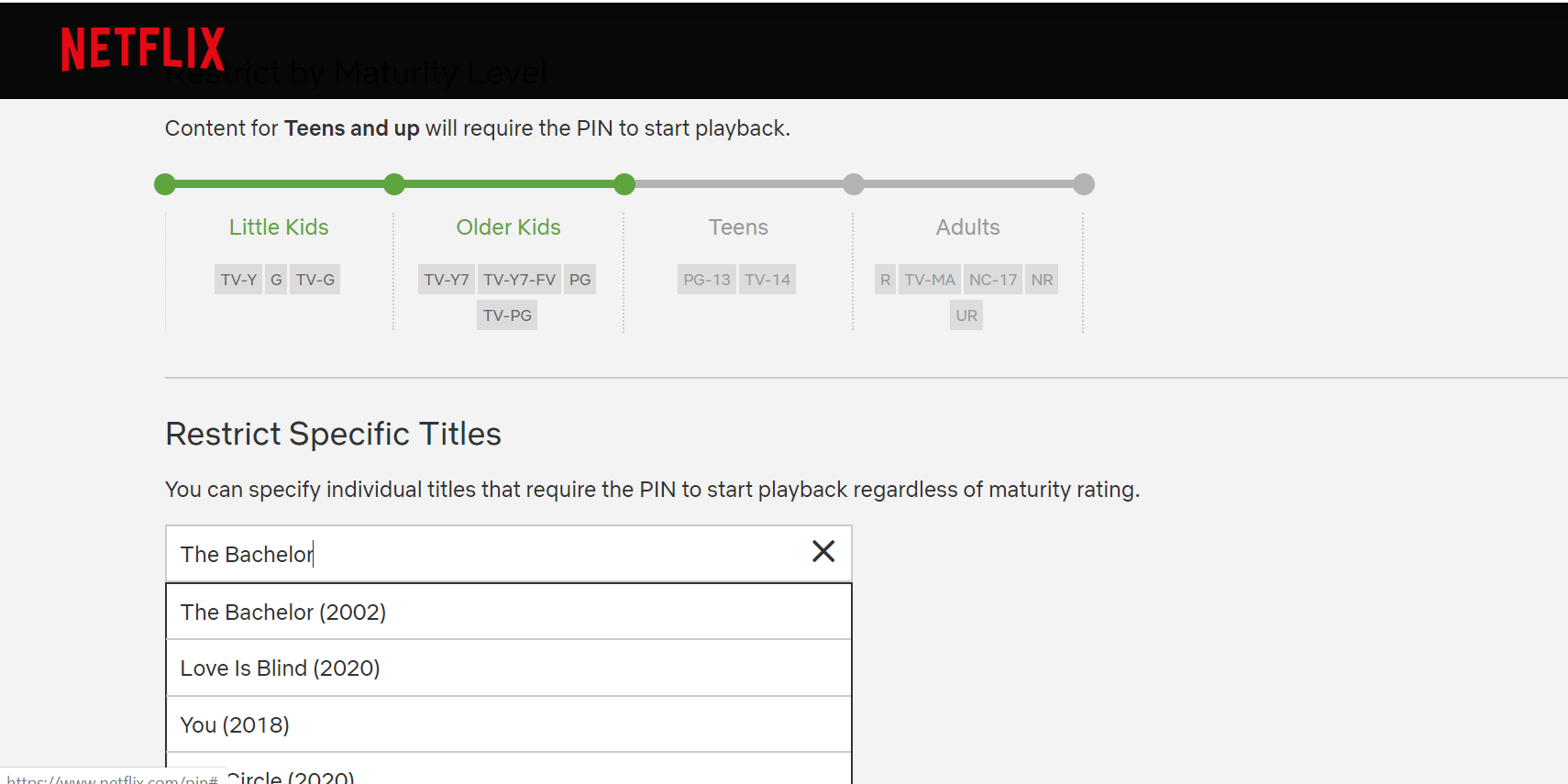Viewport: 1568px width, 784px height.
Task: Toggle the TV-PG rating restriction
Action: pyautogui.click(x=506, y=315)
